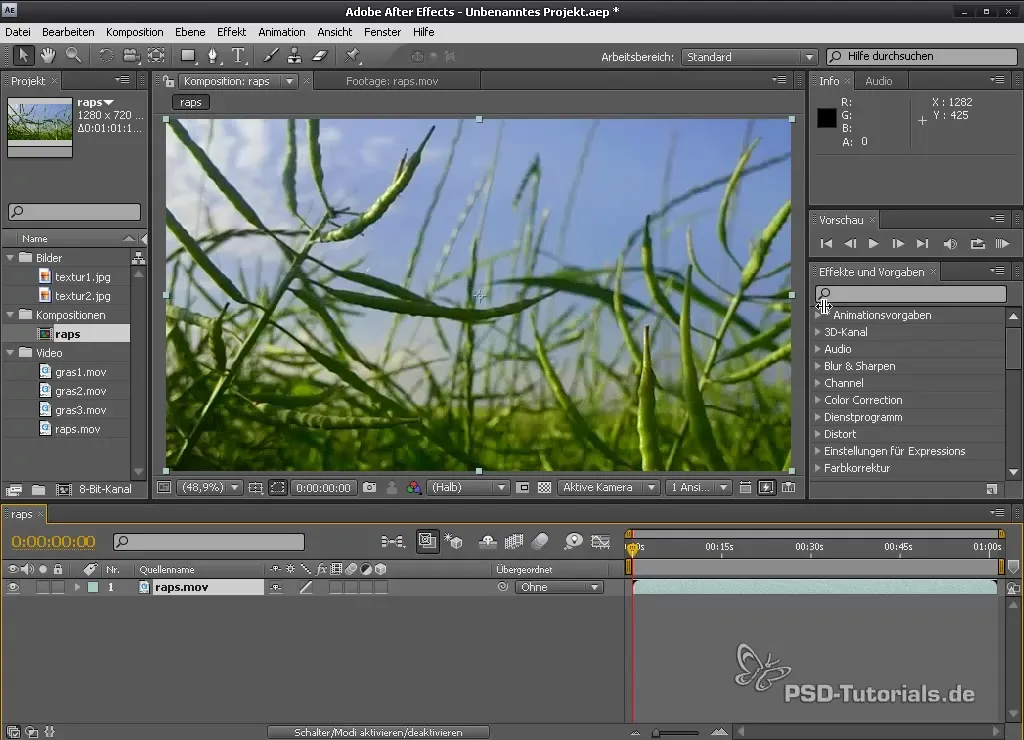Hide the raps.mov layer with eye icon

tap(13, 587)
